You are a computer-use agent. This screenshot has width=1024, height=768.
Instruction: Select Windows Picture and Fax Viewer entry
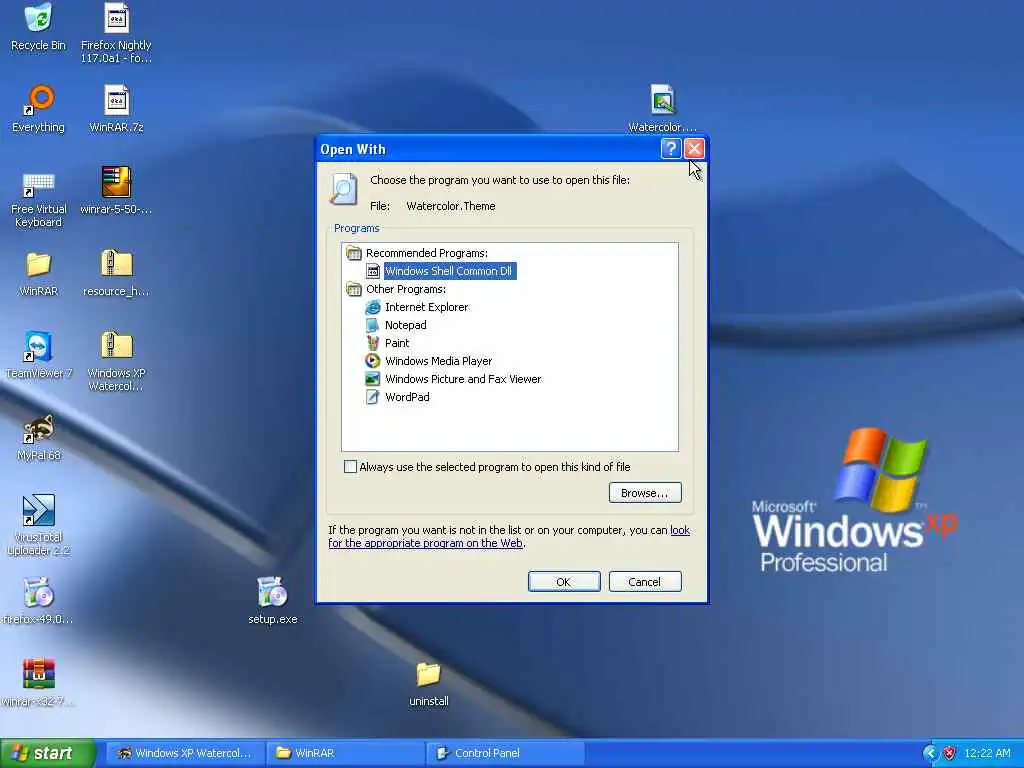click(x=463, y=379)
